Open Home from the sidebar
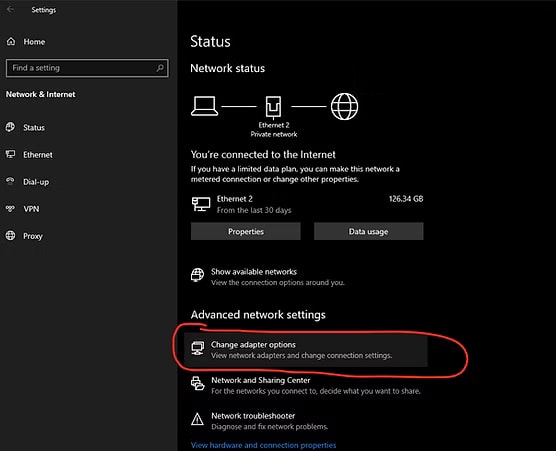556x451 pixels. pos(34,41)
